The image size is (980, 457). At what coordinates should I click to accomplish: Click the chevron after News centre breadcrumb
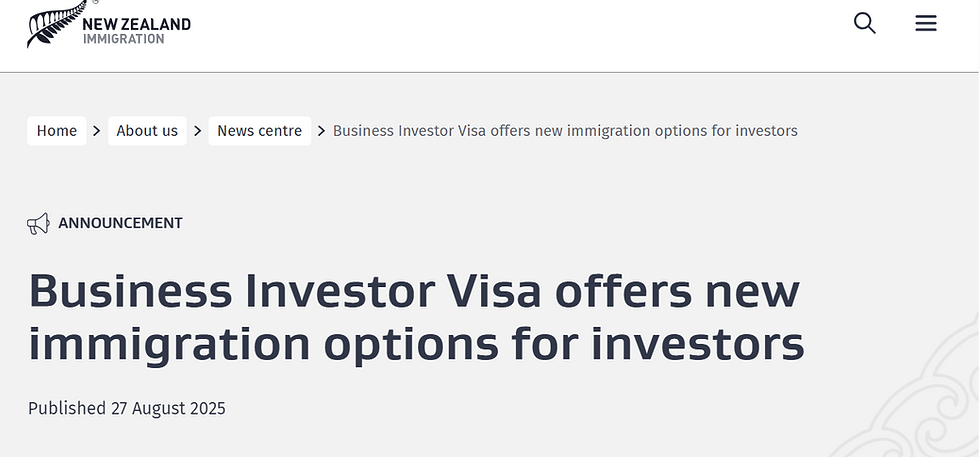click(322, 131)
